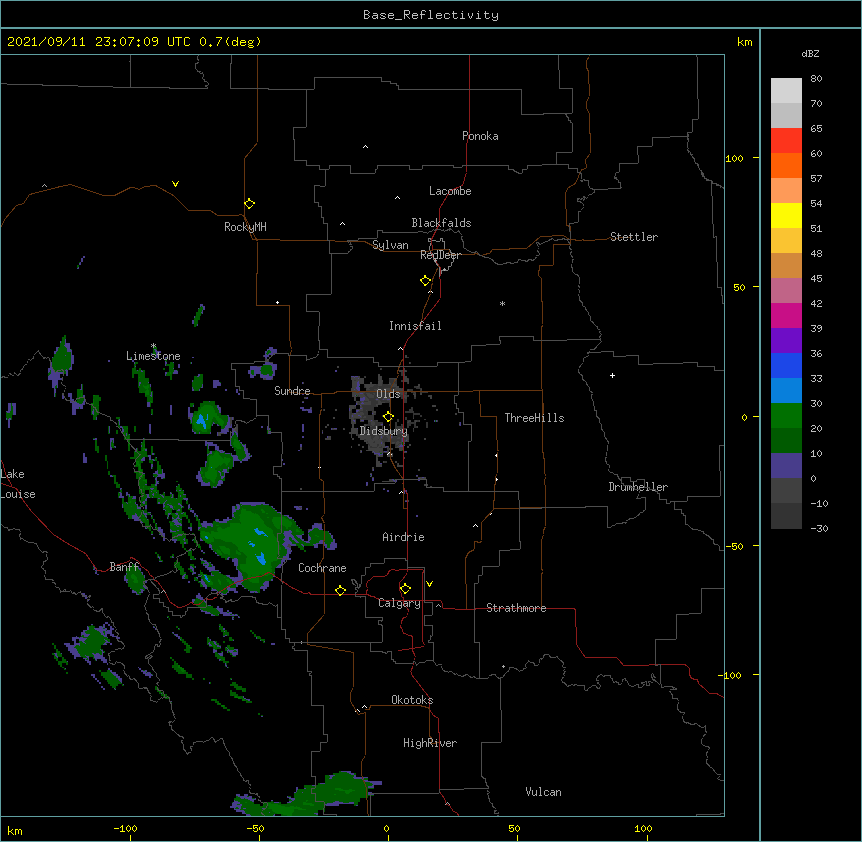Click the RedDeer label

440,255
